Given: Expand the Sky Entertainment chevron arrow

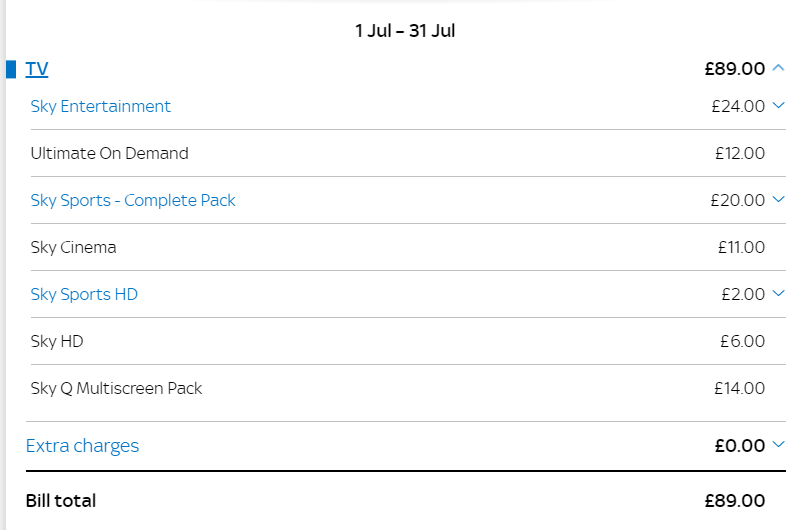Looking at the screenshot, I should [x=779, y=105].
